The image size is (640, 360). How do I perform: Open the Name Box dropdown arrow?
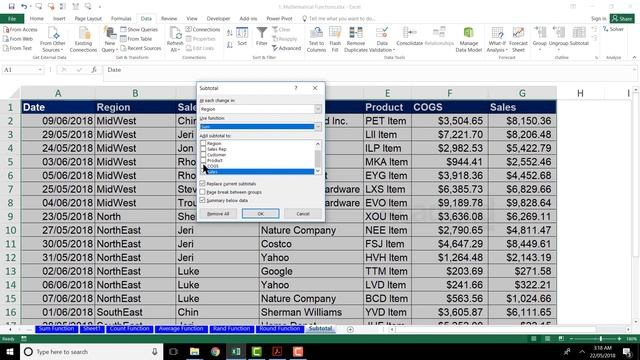click(x=40, y=70)
